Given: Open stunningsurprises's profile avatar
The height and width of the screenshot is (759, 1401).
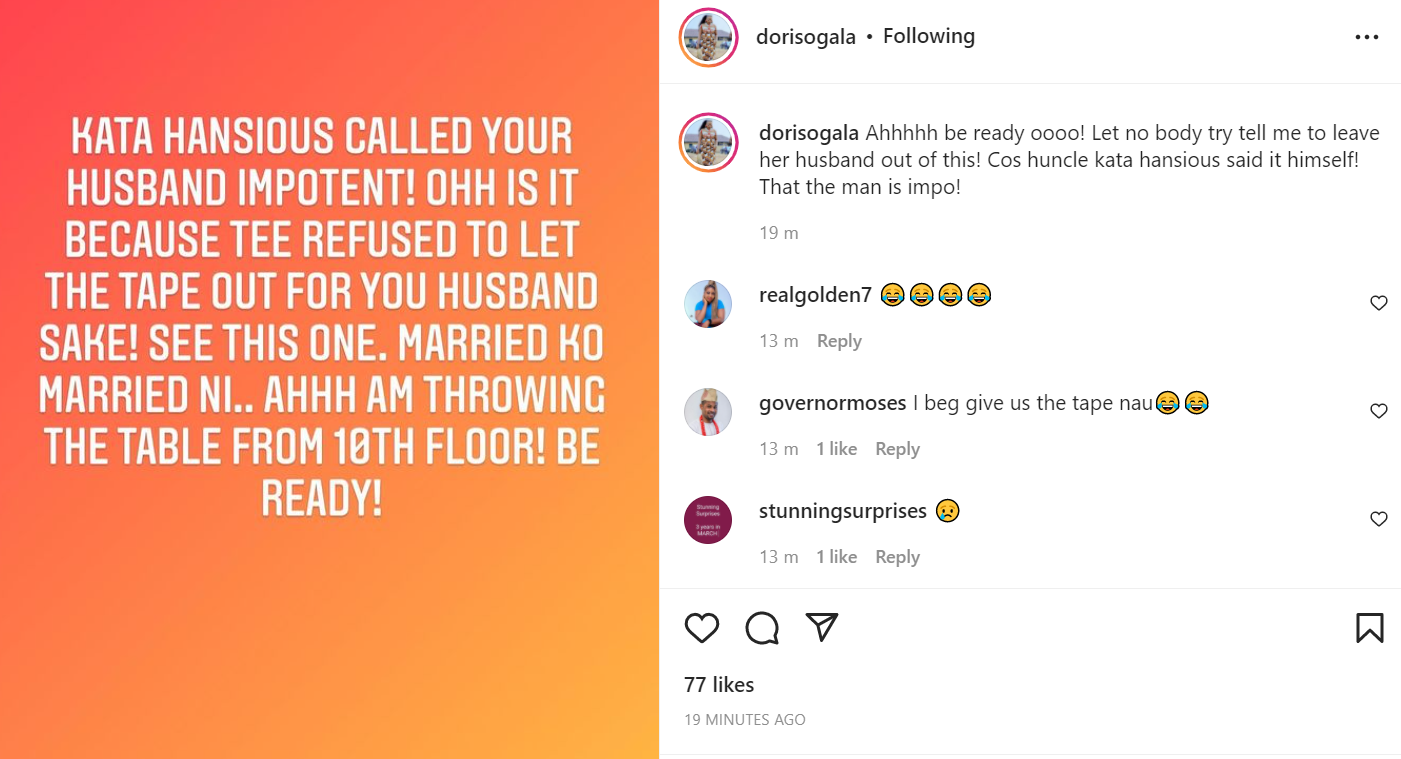Looking at the screenshot, I should point(708,519).
